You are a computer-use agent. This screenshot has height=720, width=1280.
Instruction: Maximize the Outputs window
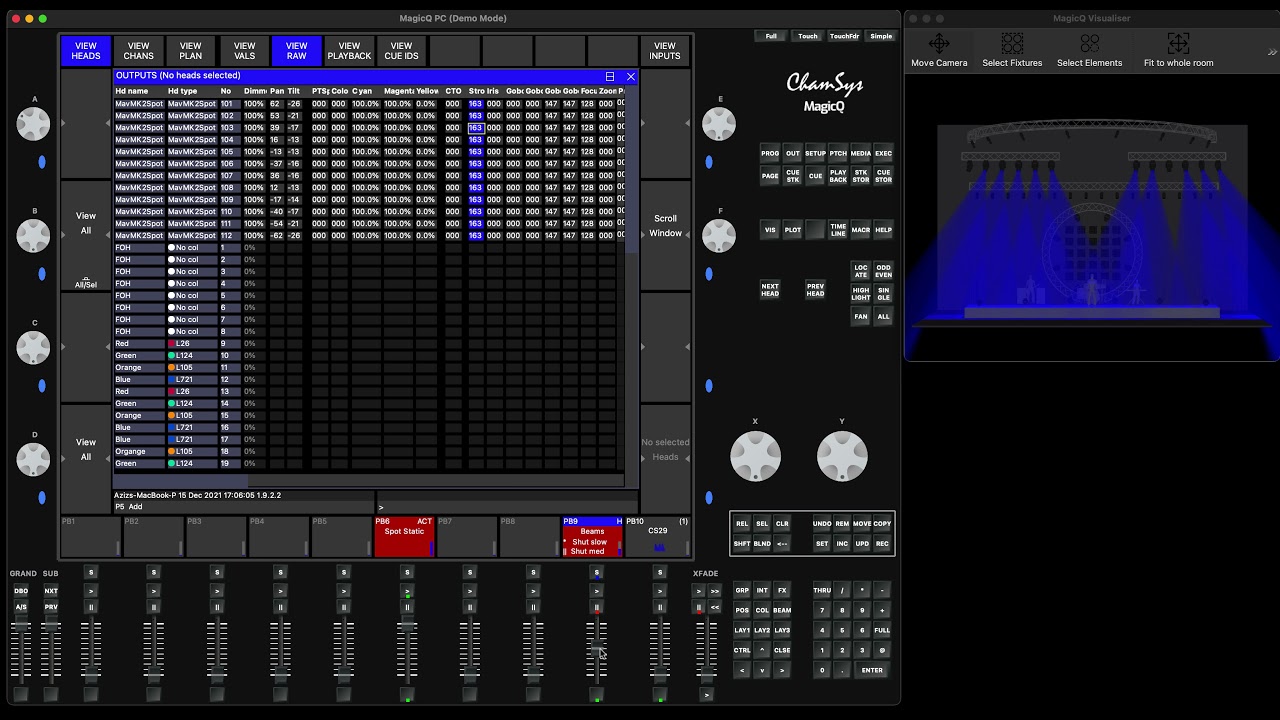(x=610, y=76)
